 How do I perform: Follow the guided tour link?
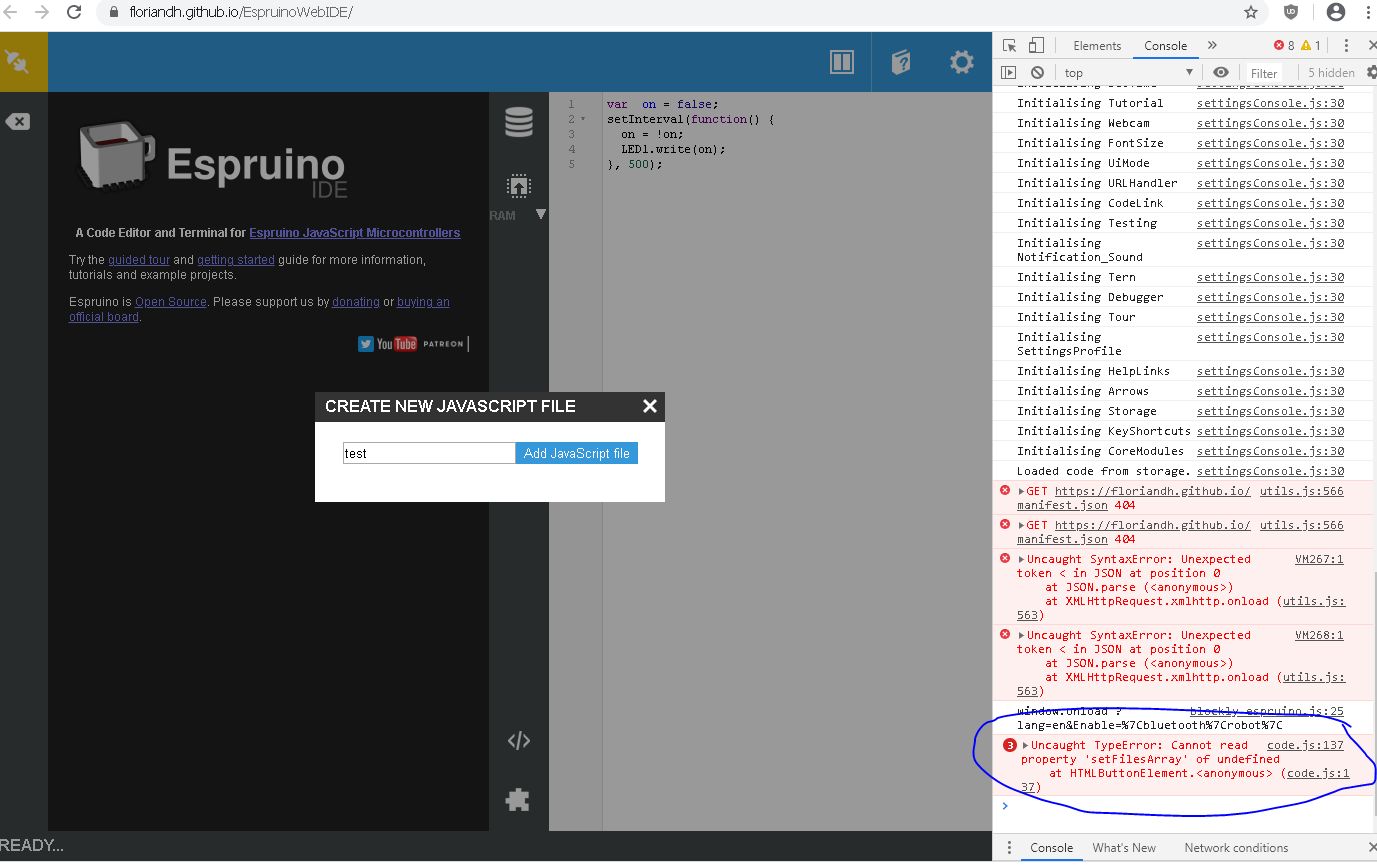click(139, 260)
